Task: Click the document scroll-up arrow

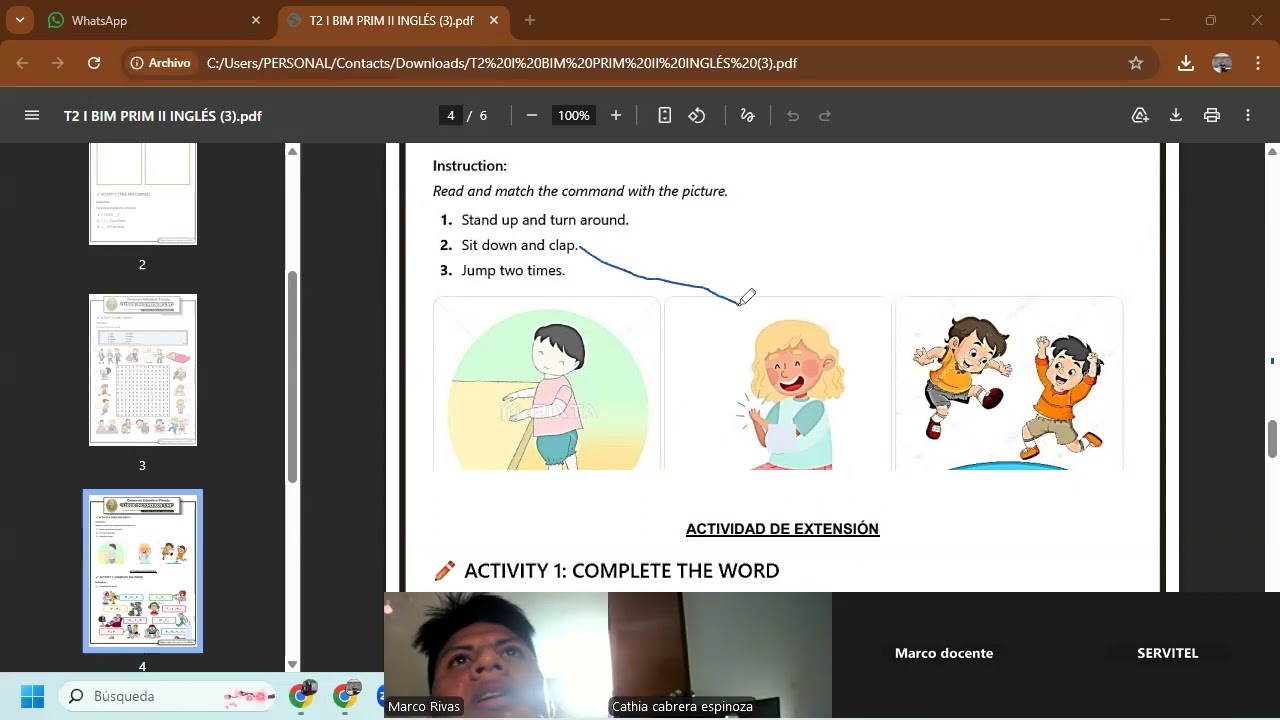Action: [x=1272, y=151]
